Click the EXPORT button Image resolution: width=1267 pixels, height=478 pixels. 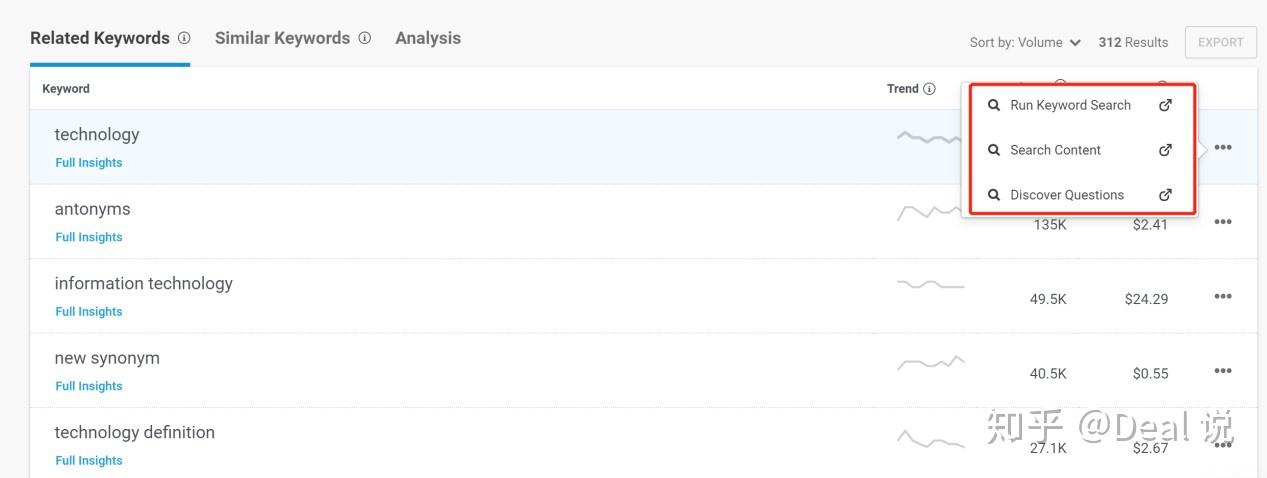point(1220,42)
